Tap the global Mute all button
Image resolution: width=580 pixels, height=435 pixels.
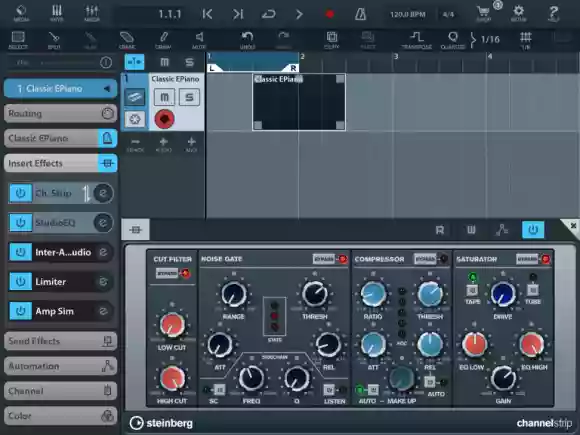coord(164,62)
